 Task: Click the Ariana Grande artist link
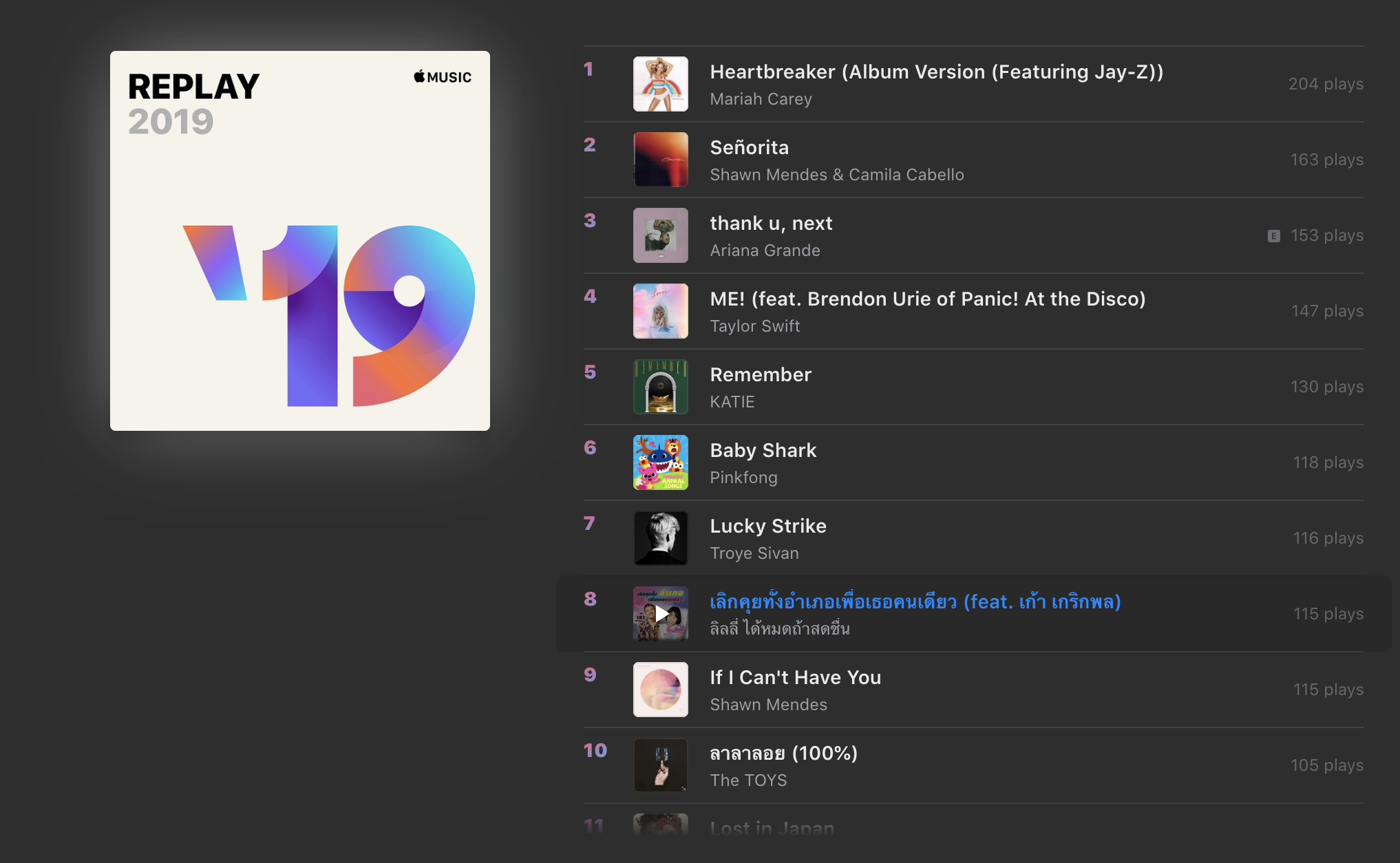tap(765, 251)
